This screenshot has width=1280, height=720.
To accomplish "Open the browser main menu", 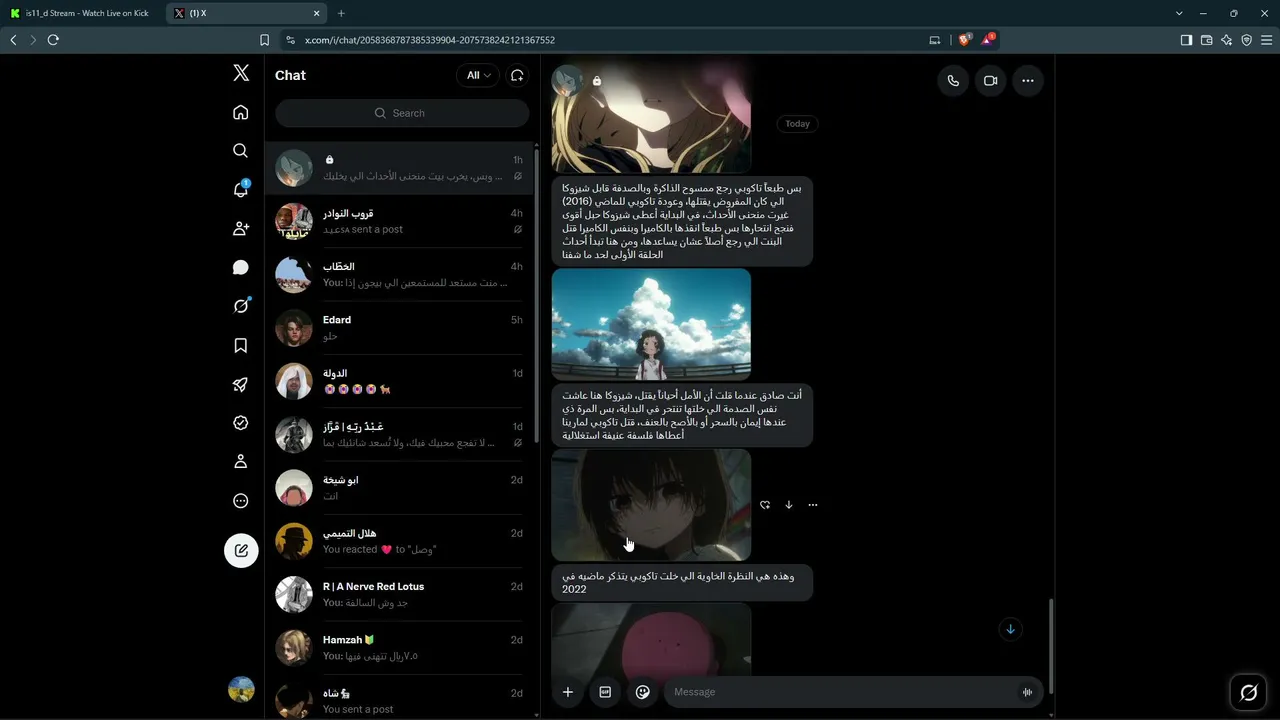I will (1267, 40).
